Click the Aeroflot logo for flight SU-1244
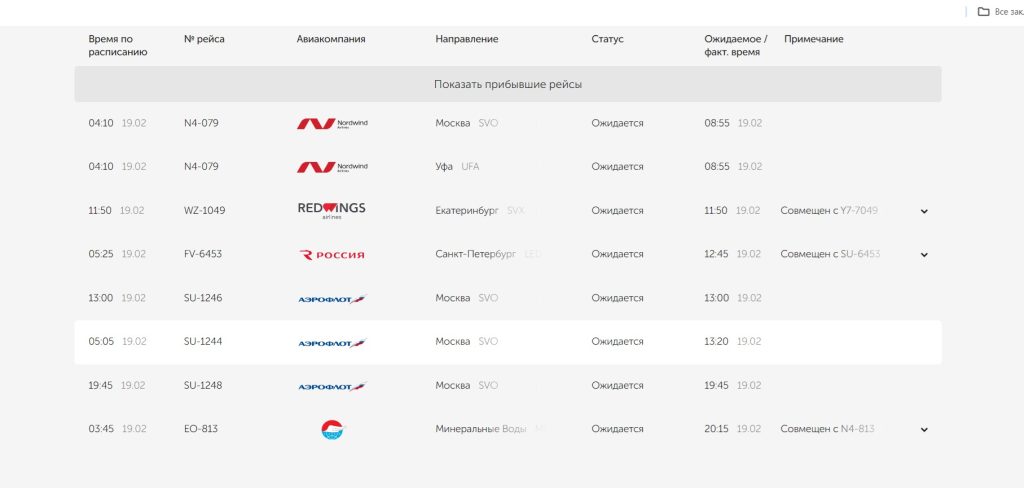The height and width of the screenshot is (488, 1024). pos(332,342)
